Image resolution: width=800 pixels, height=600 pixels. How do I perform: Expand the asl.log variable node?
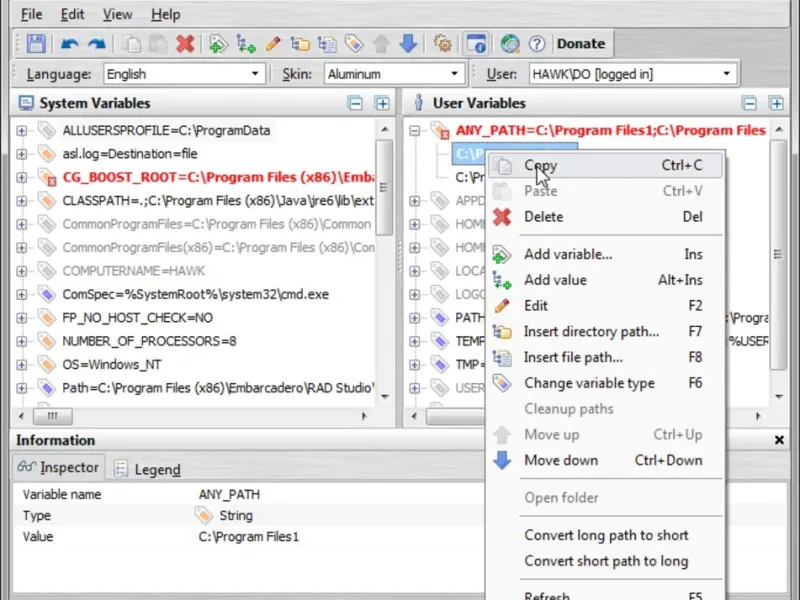21,154
